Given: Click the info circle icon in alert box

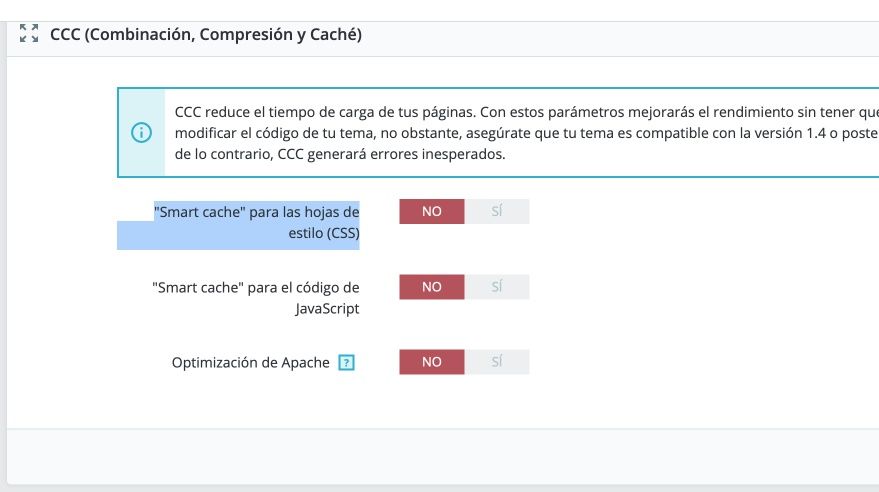Looking at the screenshot, I should pos(141,133).
